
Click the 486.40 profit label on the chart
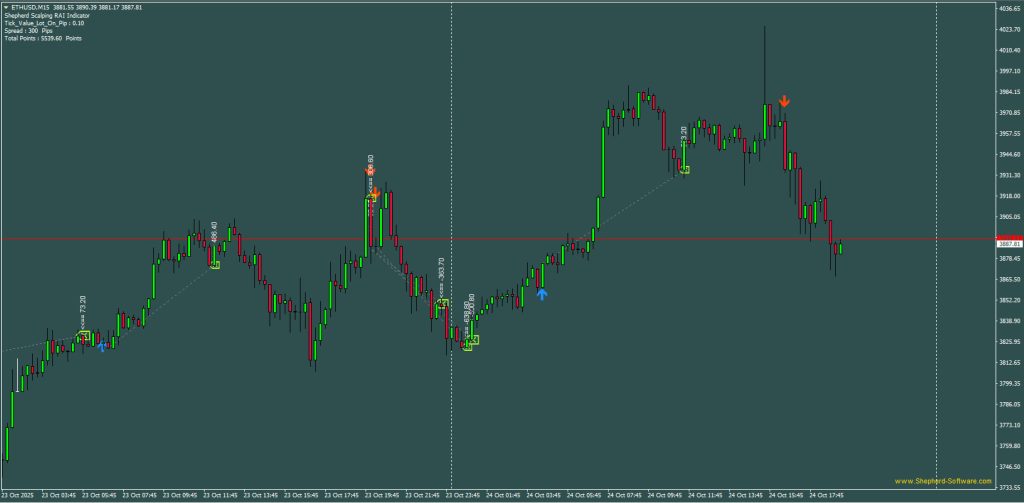[x=214, y=233]
